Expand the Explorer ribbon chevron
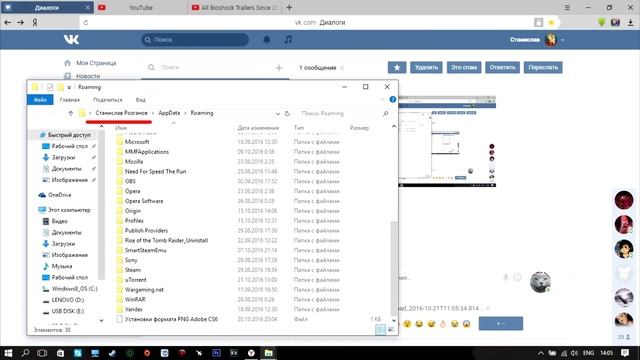Image resolution: width=640 pixels, height=360 pixels. click(x=382, y=100)
